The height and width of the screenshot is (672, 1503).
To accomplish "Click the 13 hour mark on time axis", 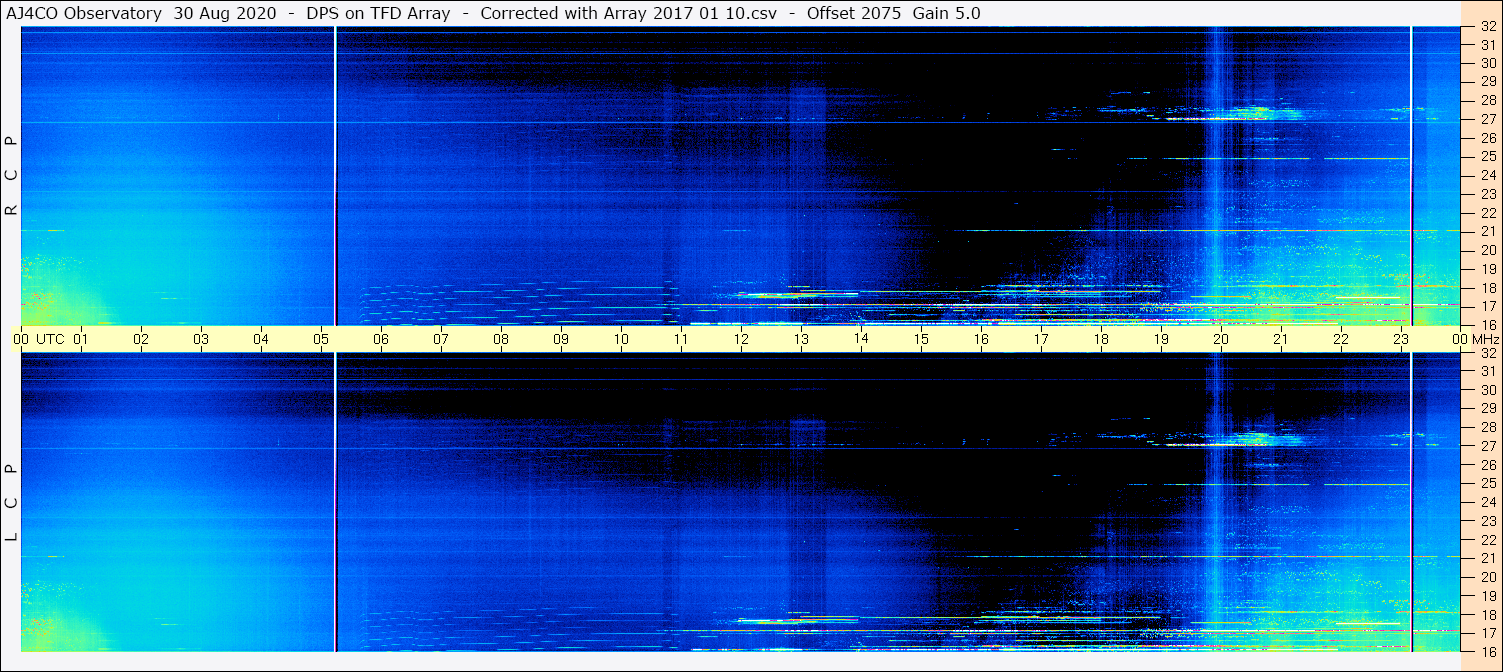I will (801, 340).
